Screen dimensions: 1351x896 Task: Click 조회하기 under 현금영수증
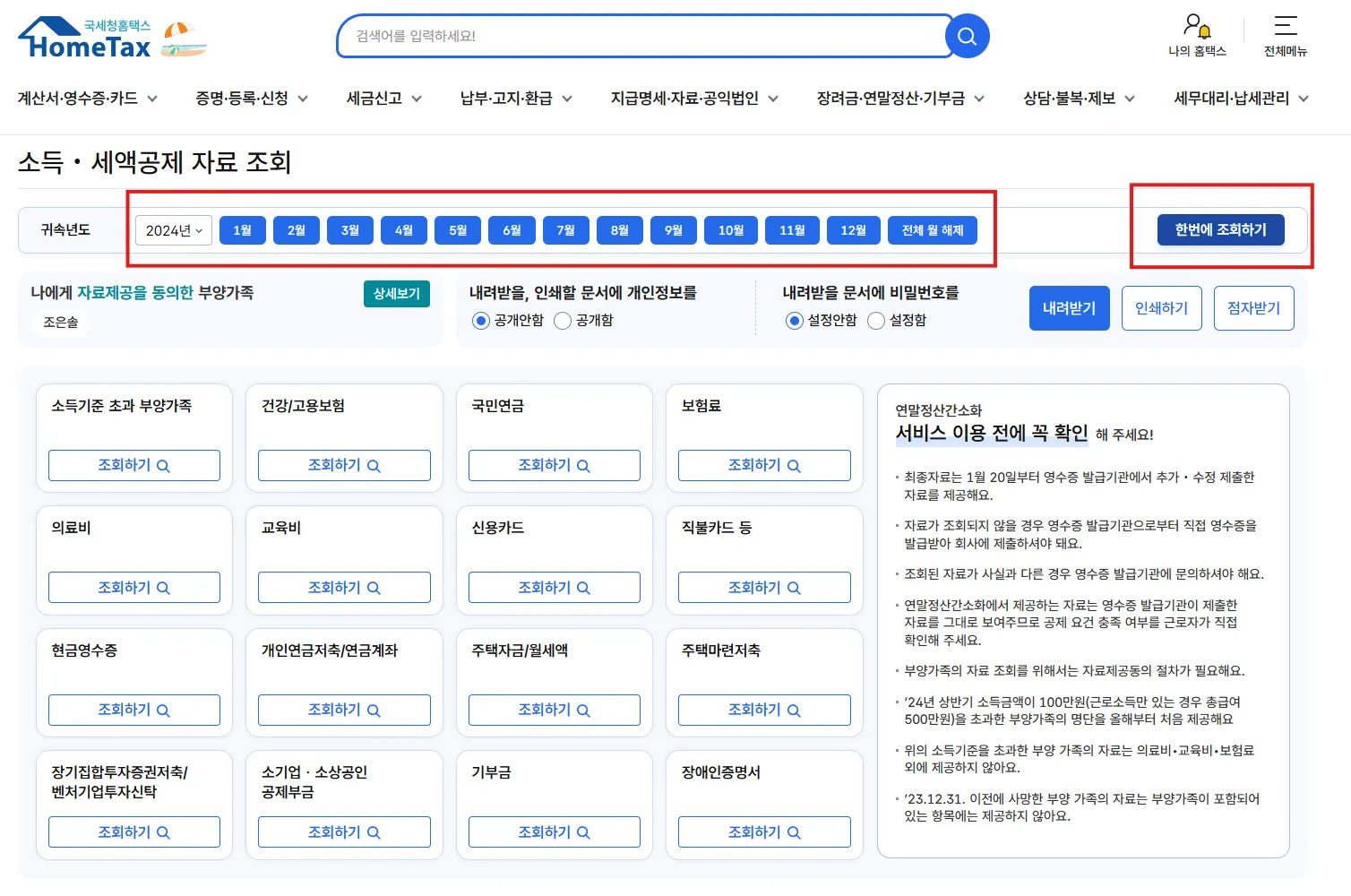coord(134,710)
